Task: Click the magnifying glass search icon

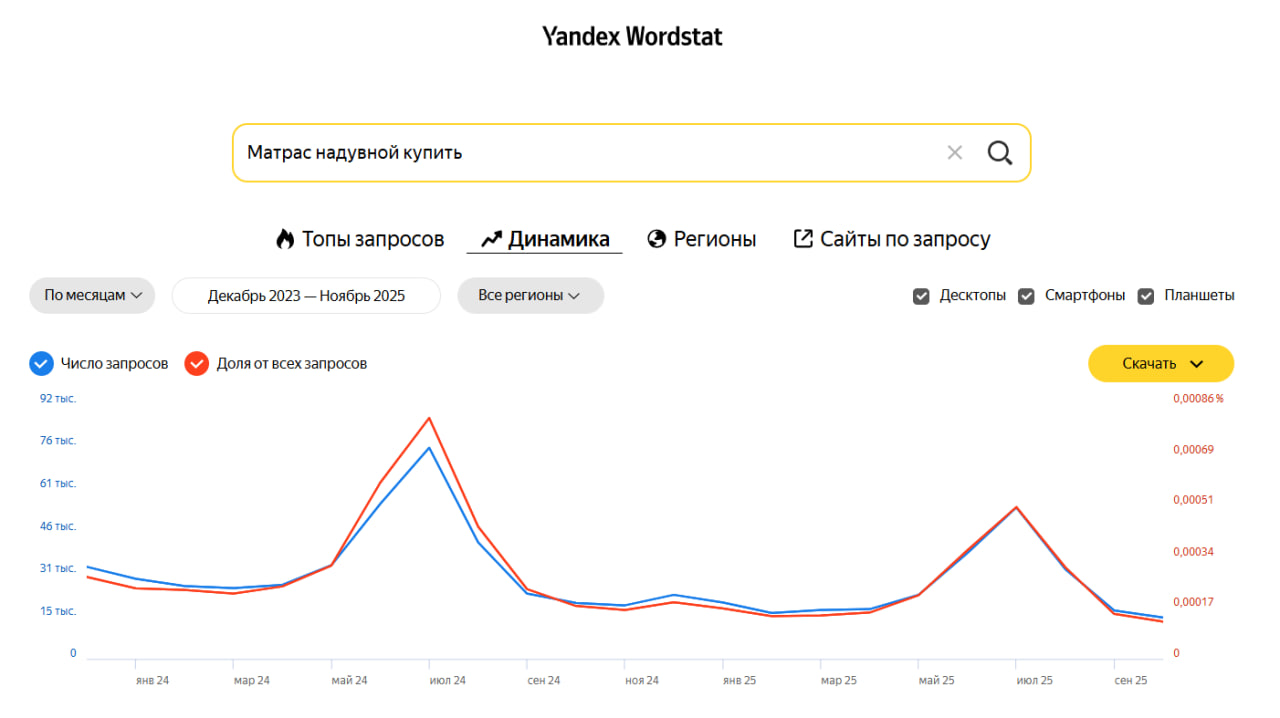Action: click(1000, 153)
